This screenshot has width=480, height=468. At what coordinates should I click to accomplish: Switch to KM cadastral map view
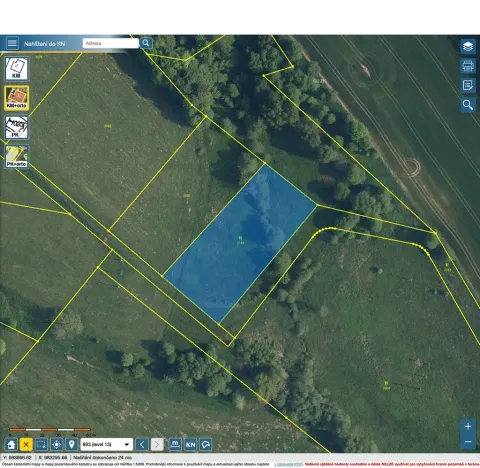pos(16,69)
